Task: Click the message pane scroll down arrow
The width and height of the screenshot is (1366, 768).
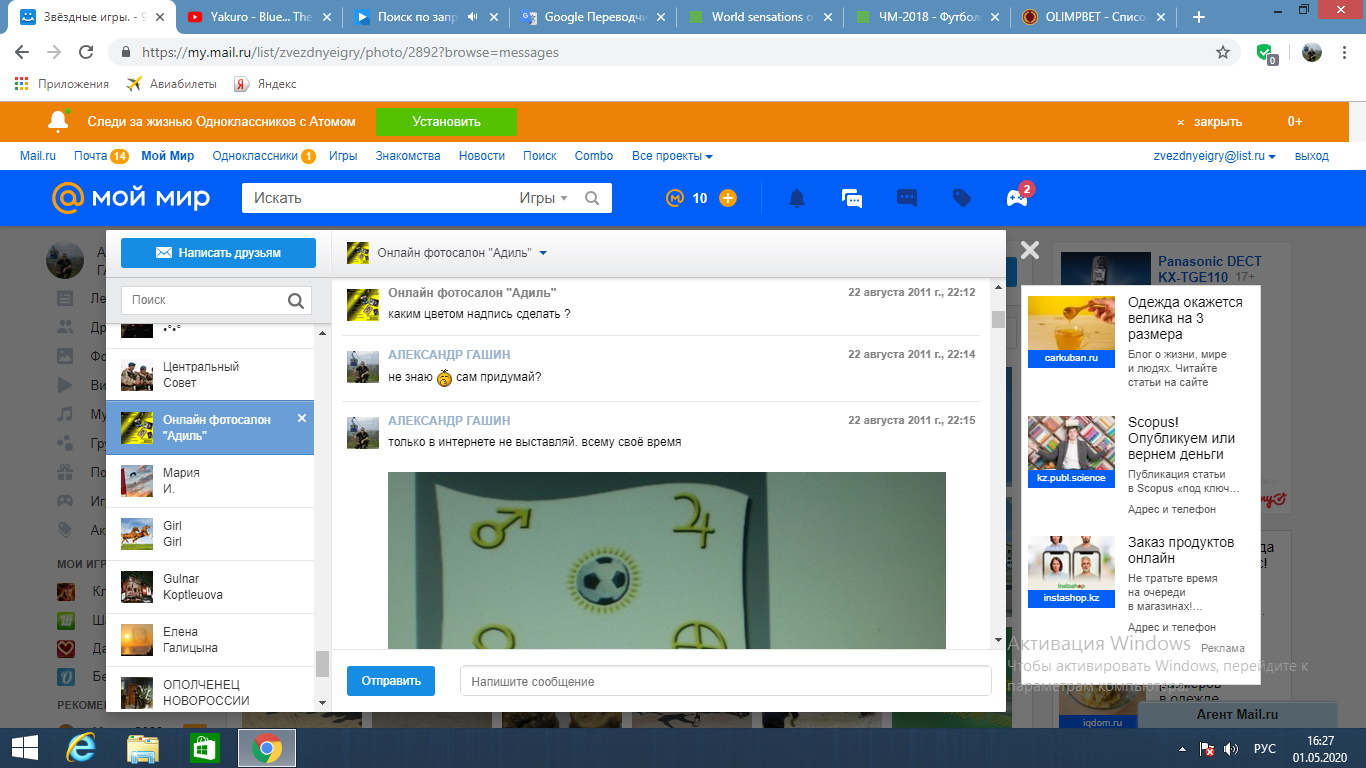Action: coord(998,639)
